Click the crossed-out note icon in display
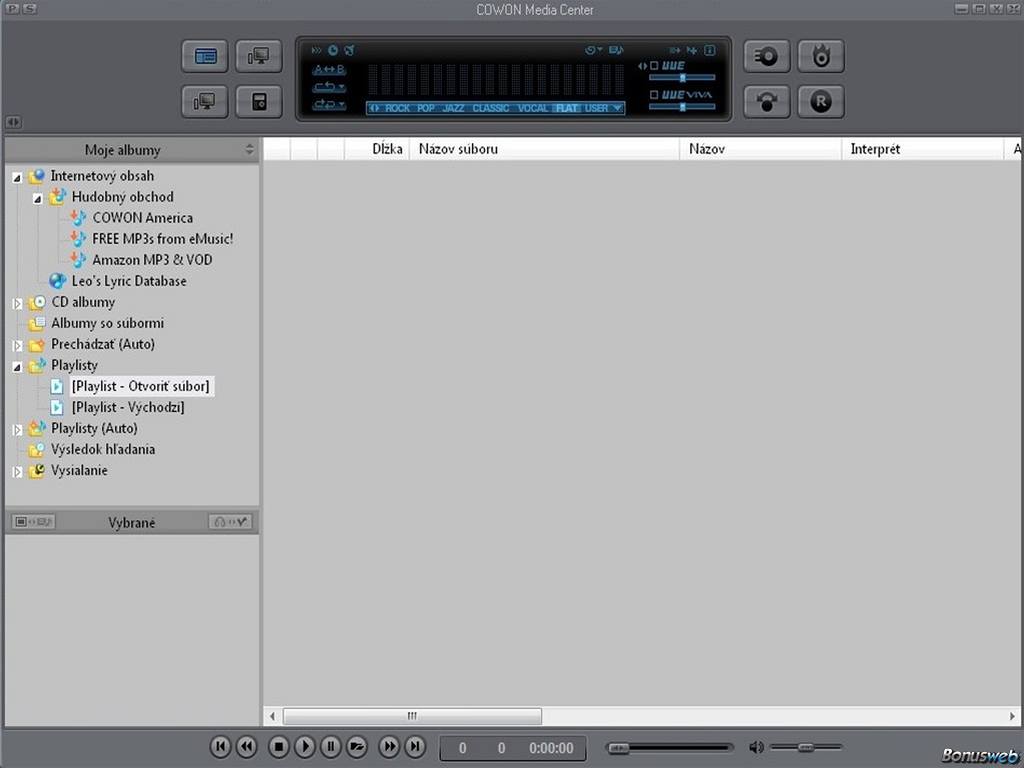The width and height of the screenshot is (1024, 768). (349, 50)
